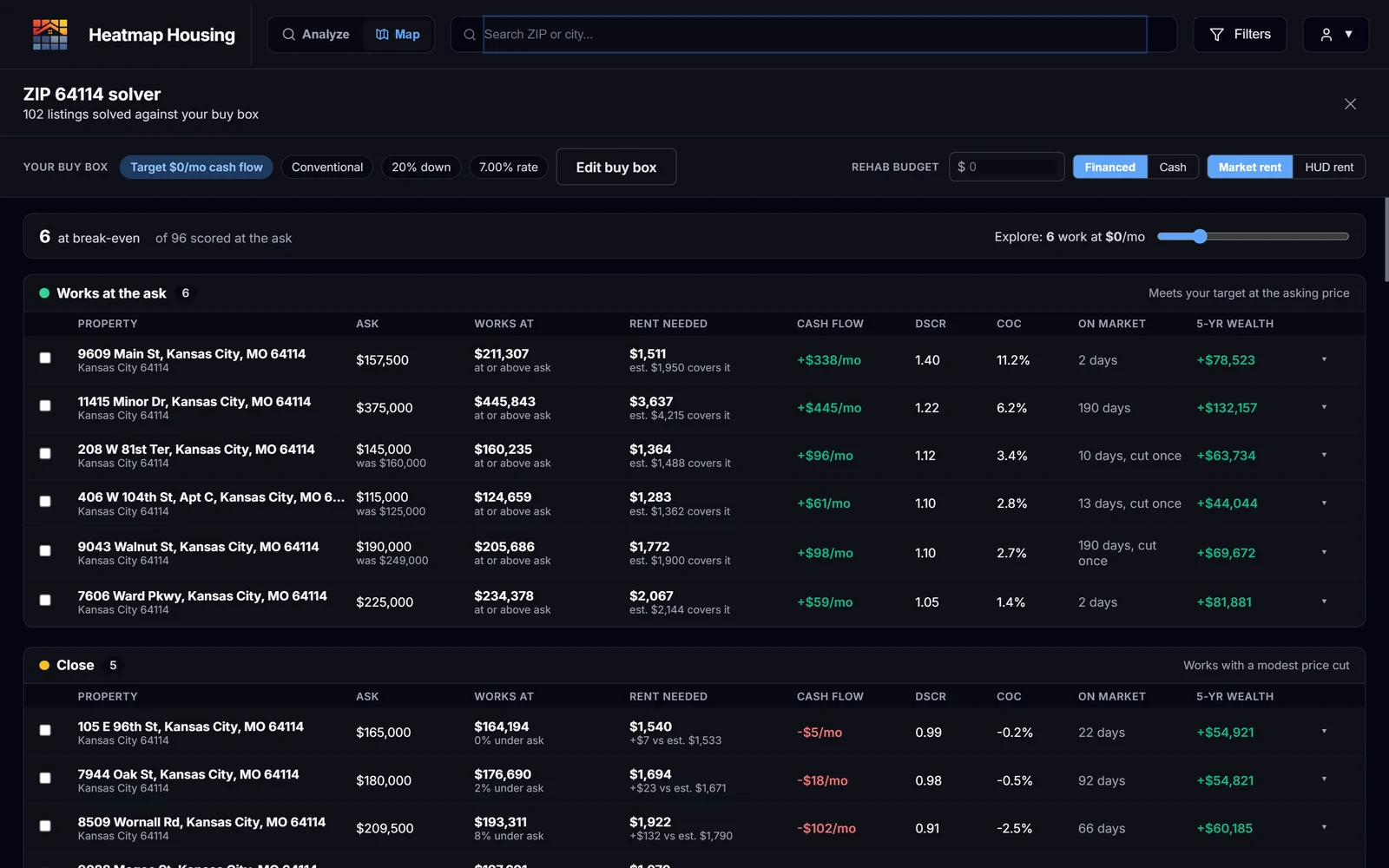Check the 105 E 96th St listing box
Image resolution: width=1389 pixels, height=868 pixels.
tap(45, 730)
